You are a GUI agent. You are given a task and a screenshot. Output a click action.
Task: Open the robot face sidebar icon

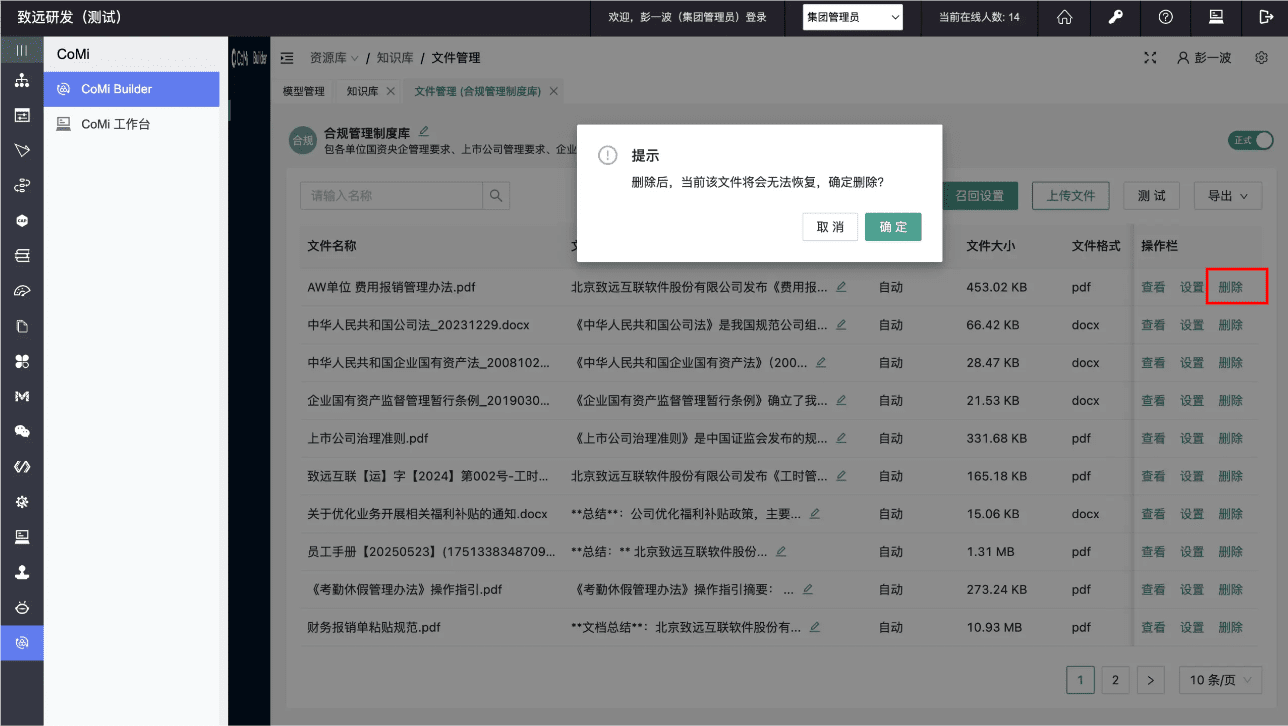click(22, 607)
